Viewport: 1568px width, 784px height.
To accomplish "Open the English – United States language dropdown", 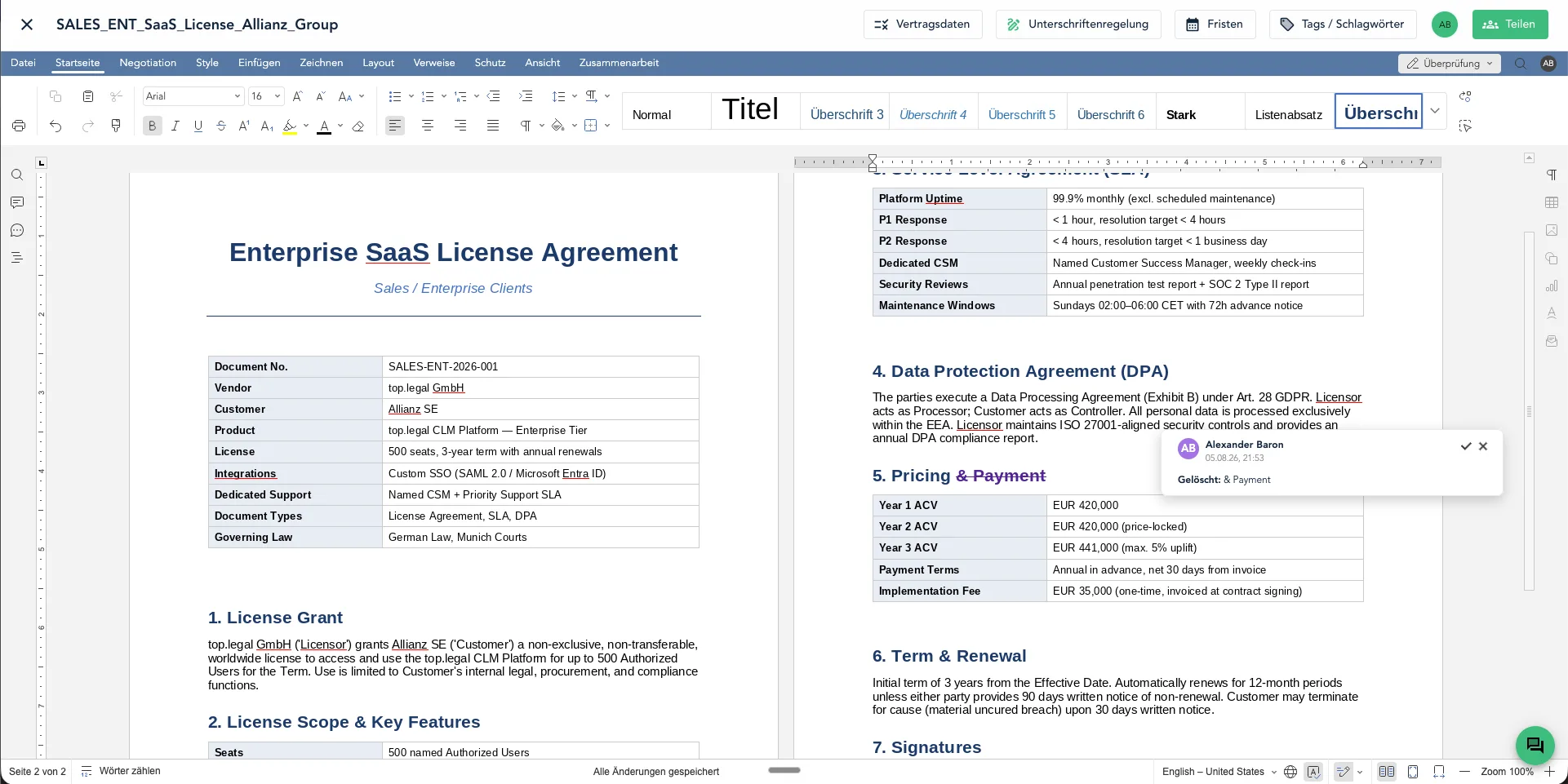I will point(1219,772).
